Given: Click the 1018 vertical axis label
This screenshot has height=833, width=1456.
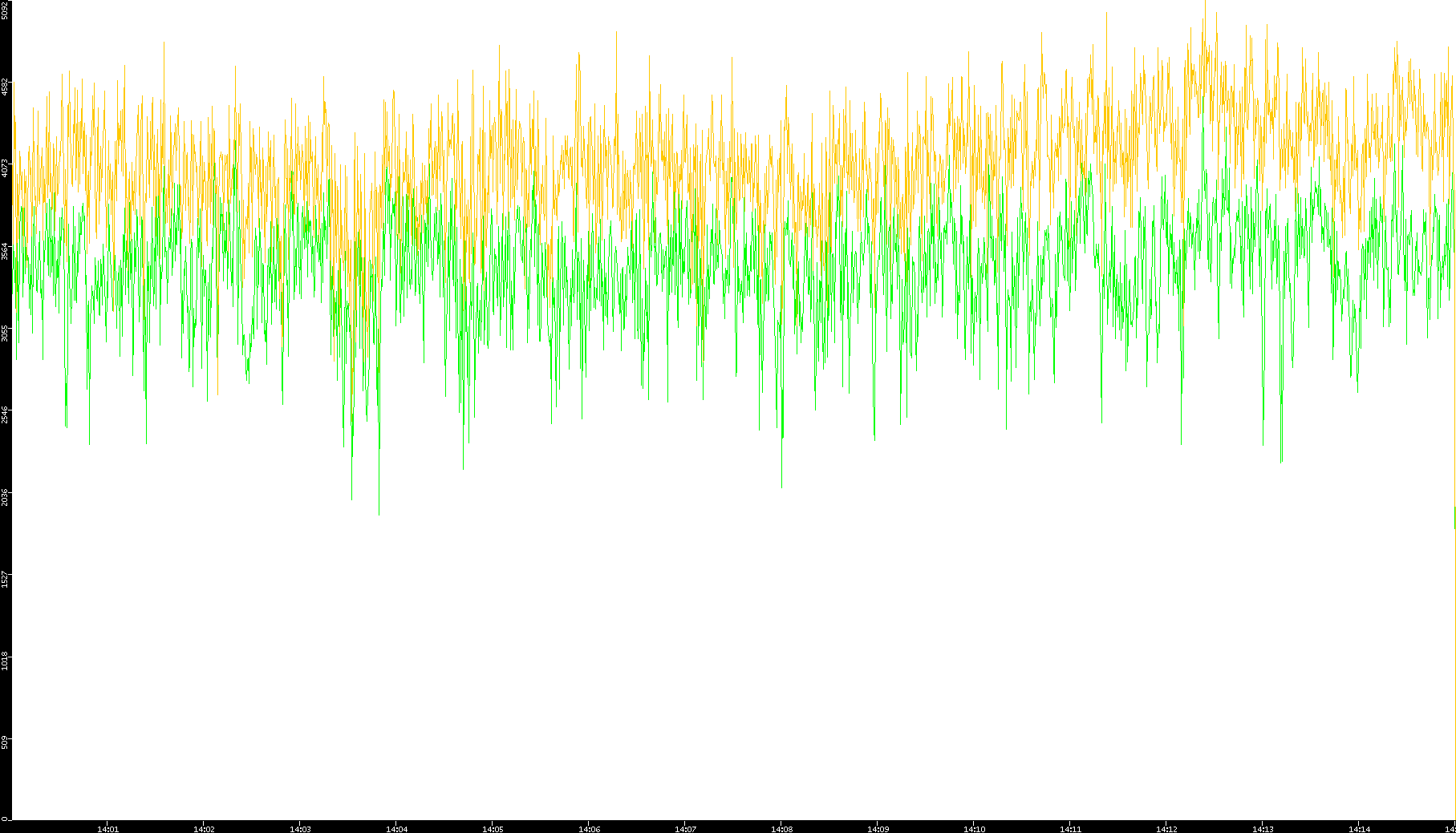Looking at the screenshot, I should tap(5, 661).
